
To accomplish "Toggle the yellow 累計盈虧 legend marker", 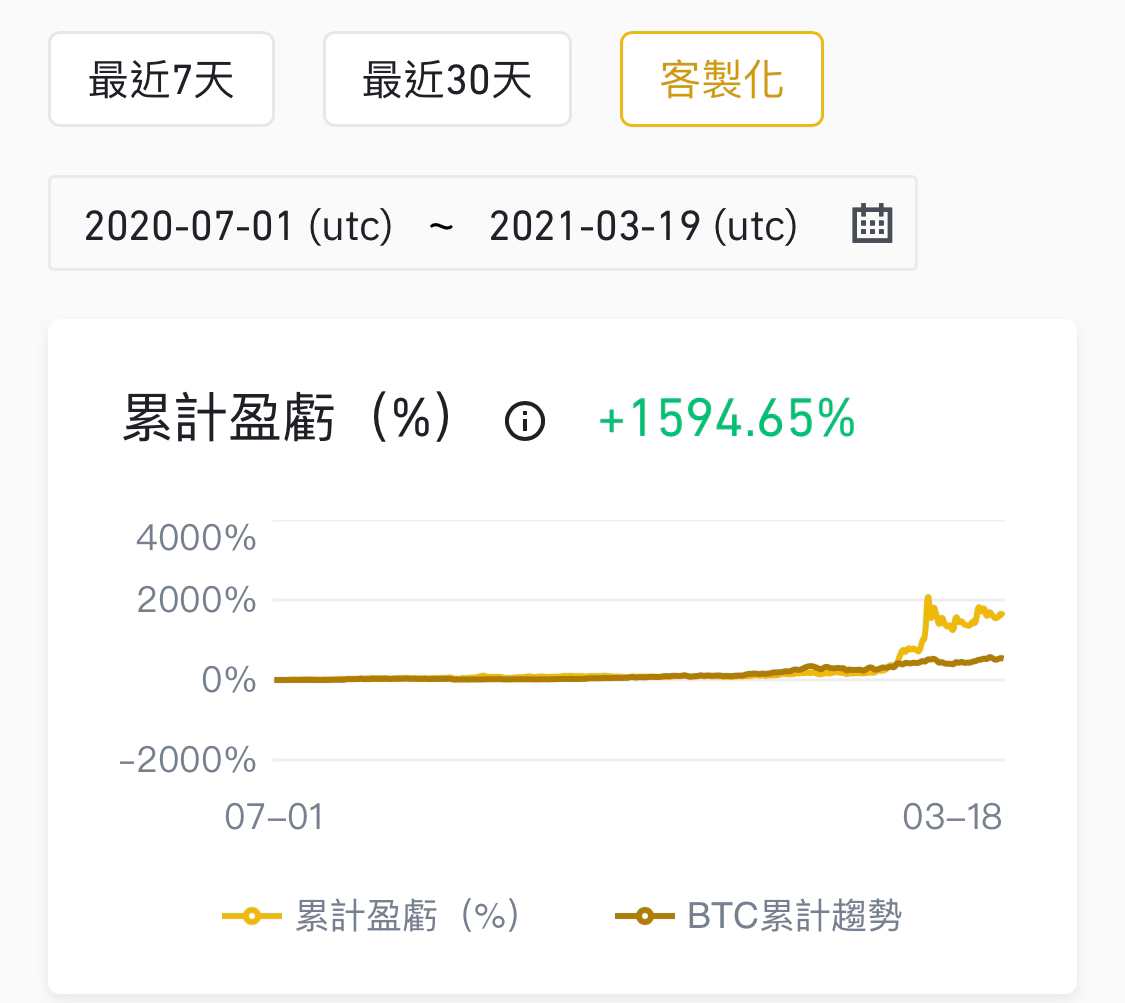I will [x=252, y=916].
